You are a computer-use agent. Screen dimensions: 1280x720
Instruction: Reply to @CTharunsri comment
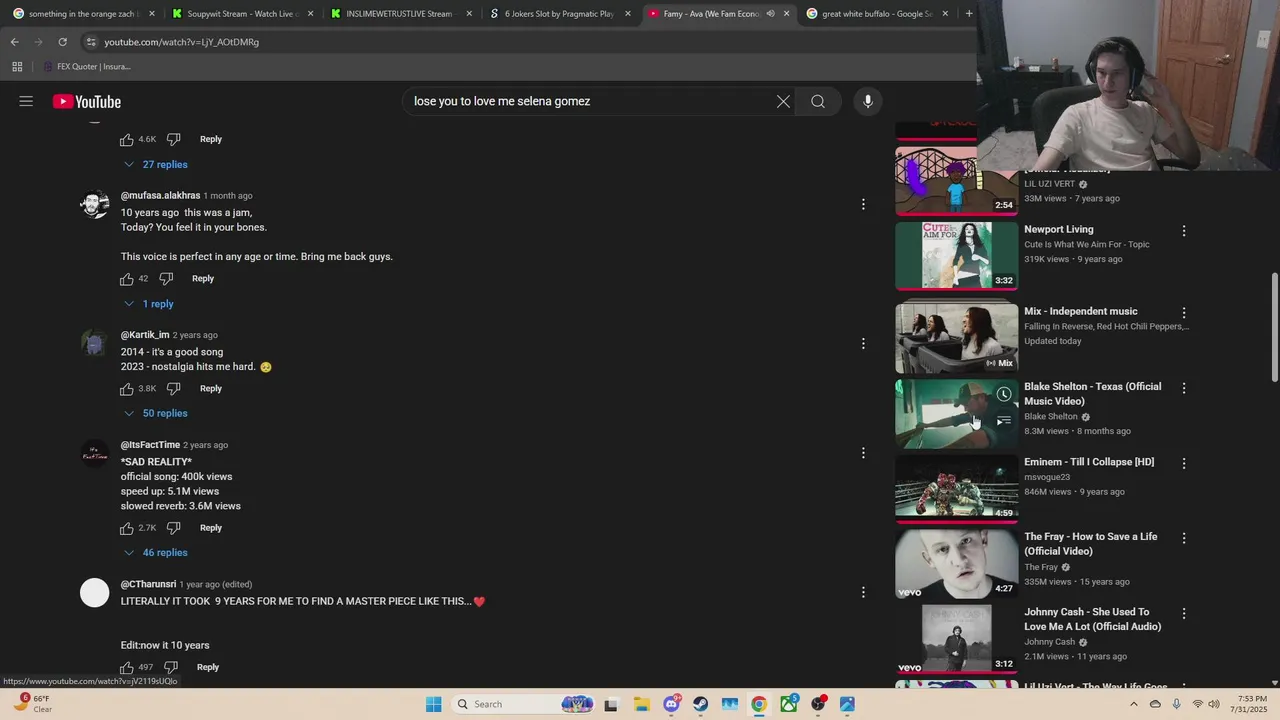[x=208, y=667]
